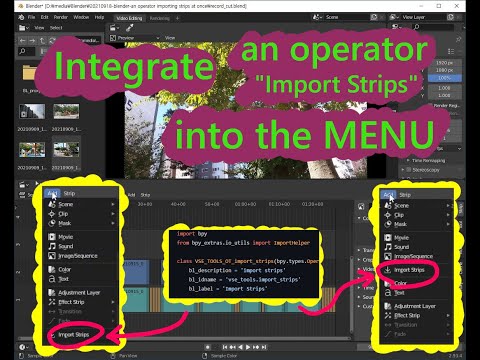Viewport: 480px width, 360px height.
Task: Click Import Strips under Image/Sequence in right menu
Action: 417,270
